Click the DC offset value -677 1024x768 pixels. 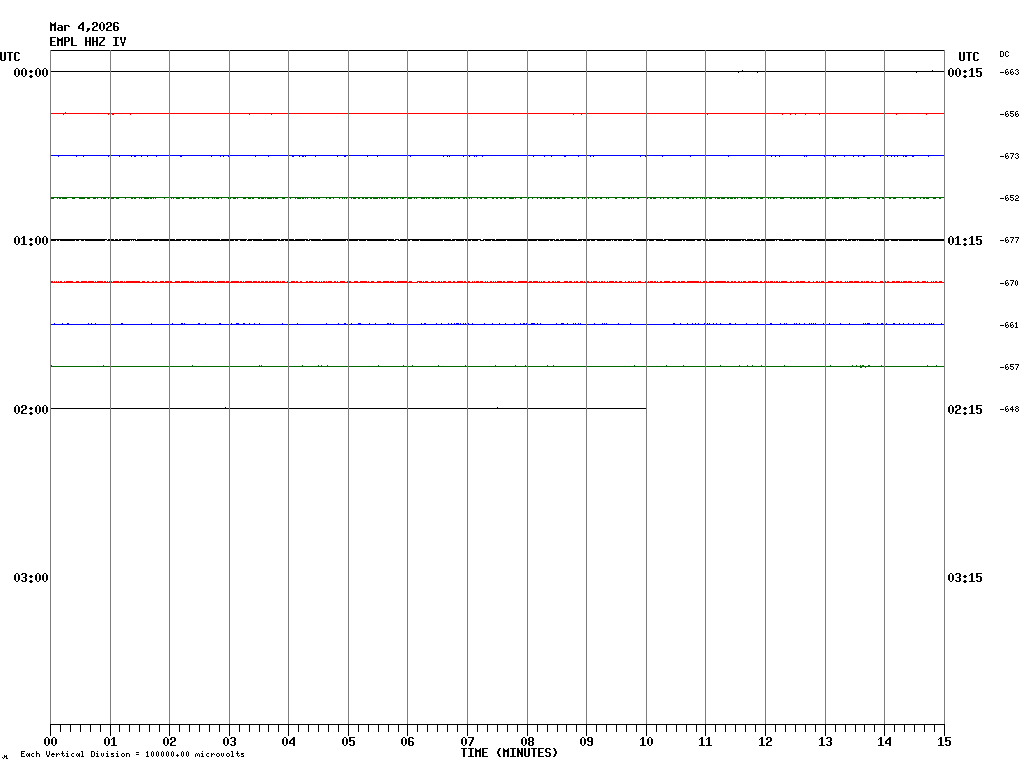pos(1009,241)
